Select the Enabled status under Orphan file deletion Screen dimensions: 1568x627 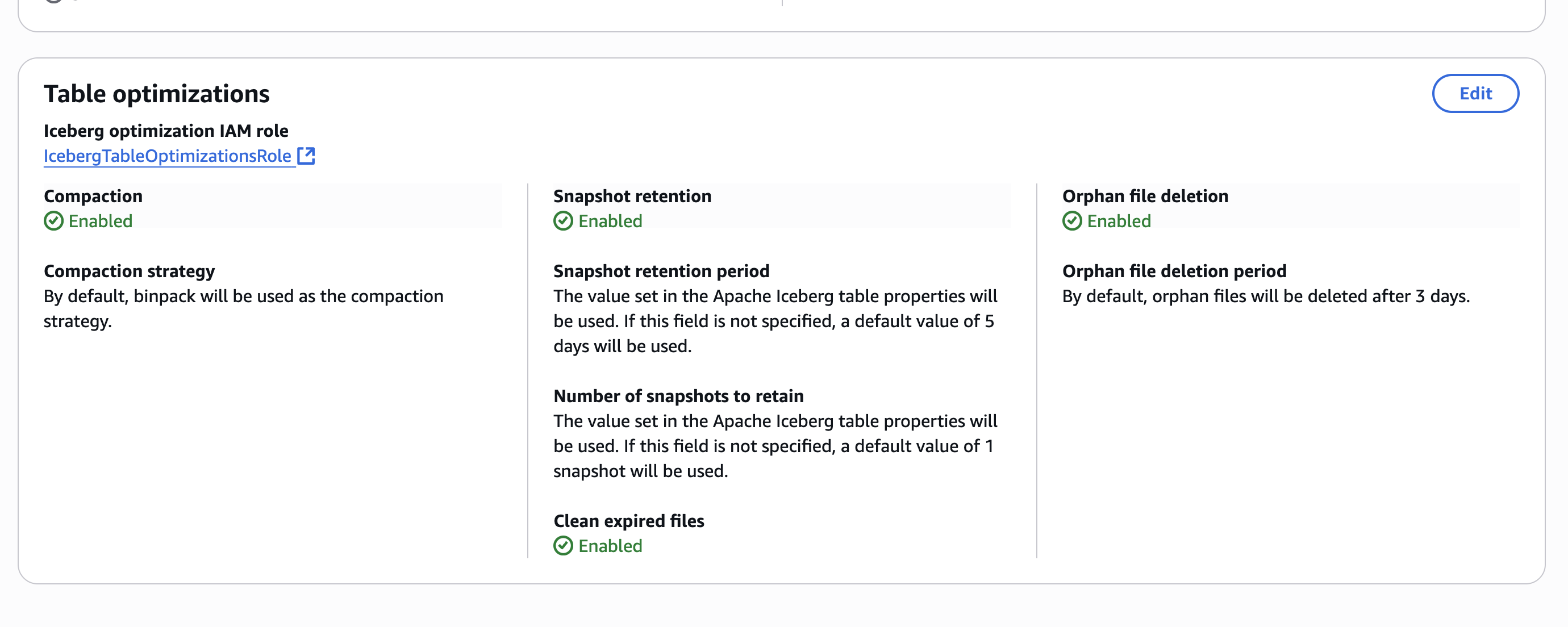[1119, 221]
